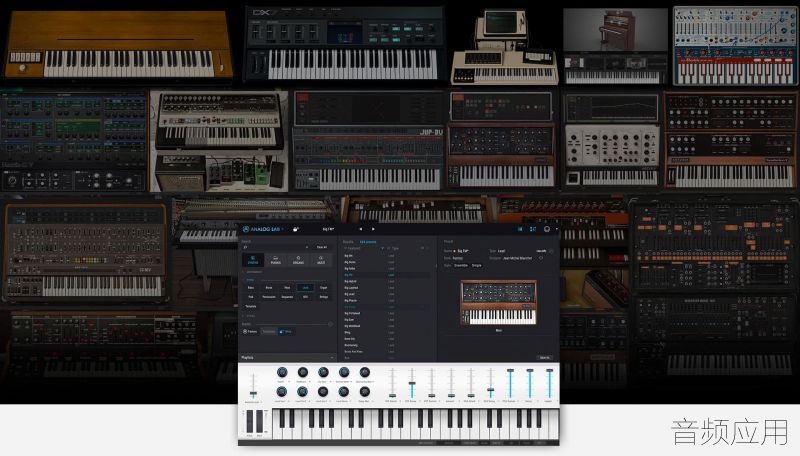800x456 pixels.
Task: Click the mod wheel
Action: (259, 421)
